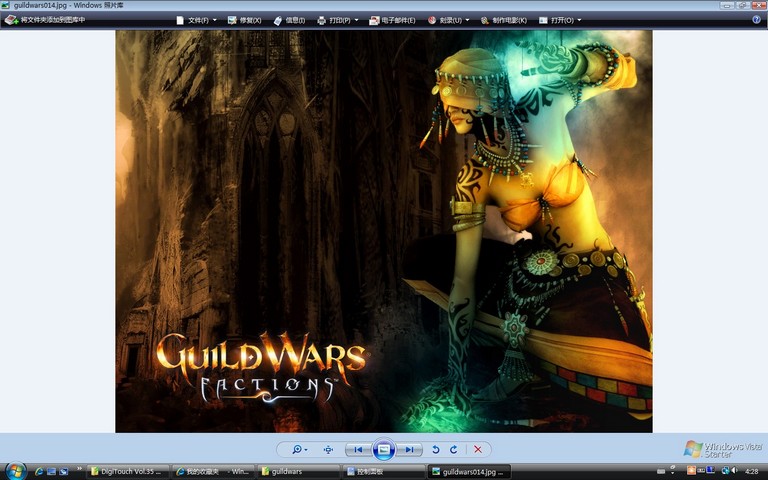The width and height of the screenshot is (768, 480).
Task: Expand the 打印(P) dropdown arrow
Action: [x=357, y=20]
